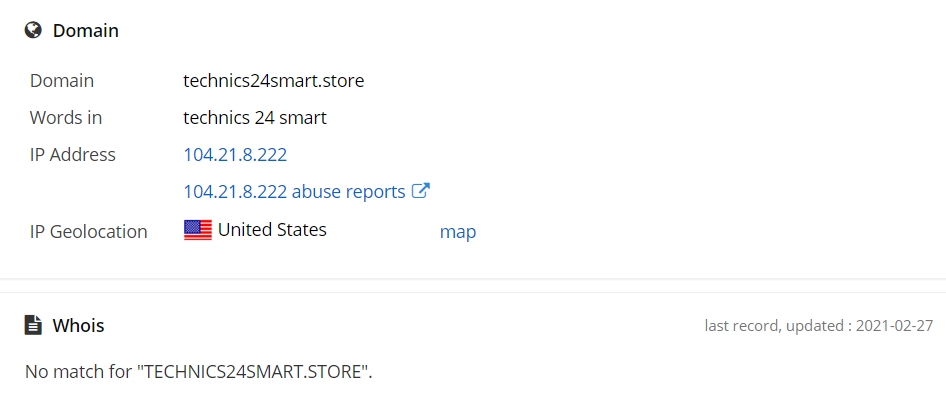
Task: Open the map link for IP geolocation
Action: pos(458,232)
